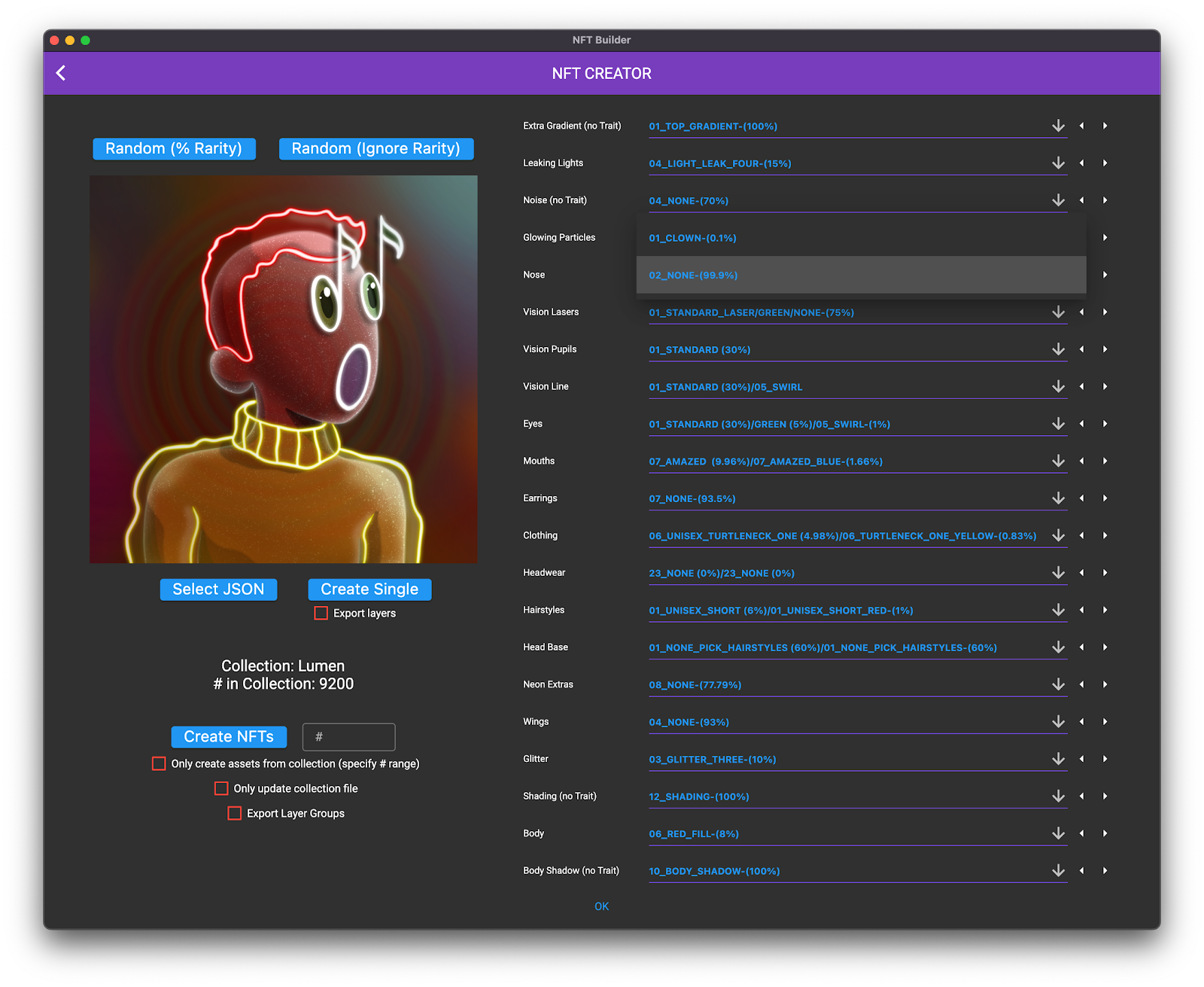The width and height of the screenshot is (1204, 987).
Task: Generate with Random (Ignore Rarity)
Action: click(x=376, y=149)
